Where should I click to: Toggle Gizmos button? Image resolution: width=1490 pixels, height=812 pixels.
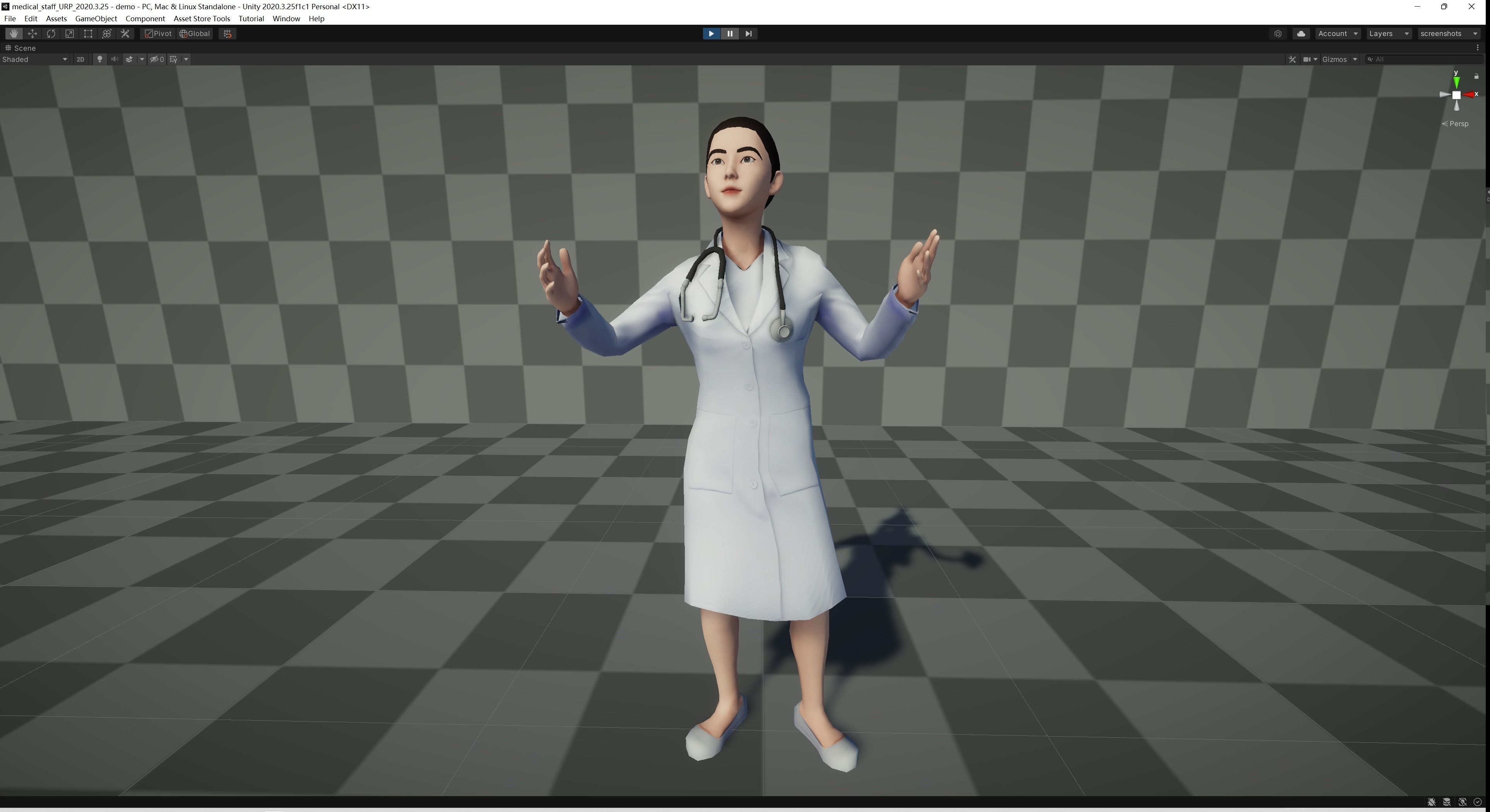pyautogui.click(x=1334, y=59)
